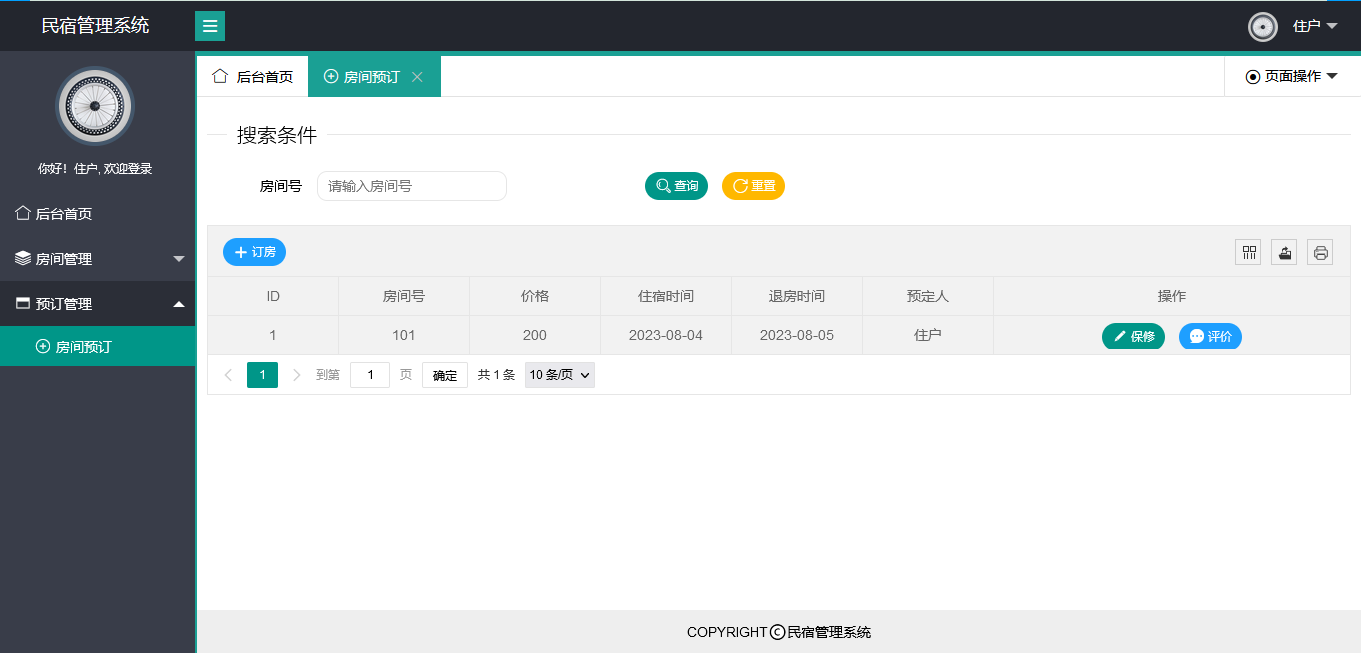The width and height of the screenshot is (1361, 653).
Task: Click the large sidebar profile avatar
Action: [x=95, y=106]
